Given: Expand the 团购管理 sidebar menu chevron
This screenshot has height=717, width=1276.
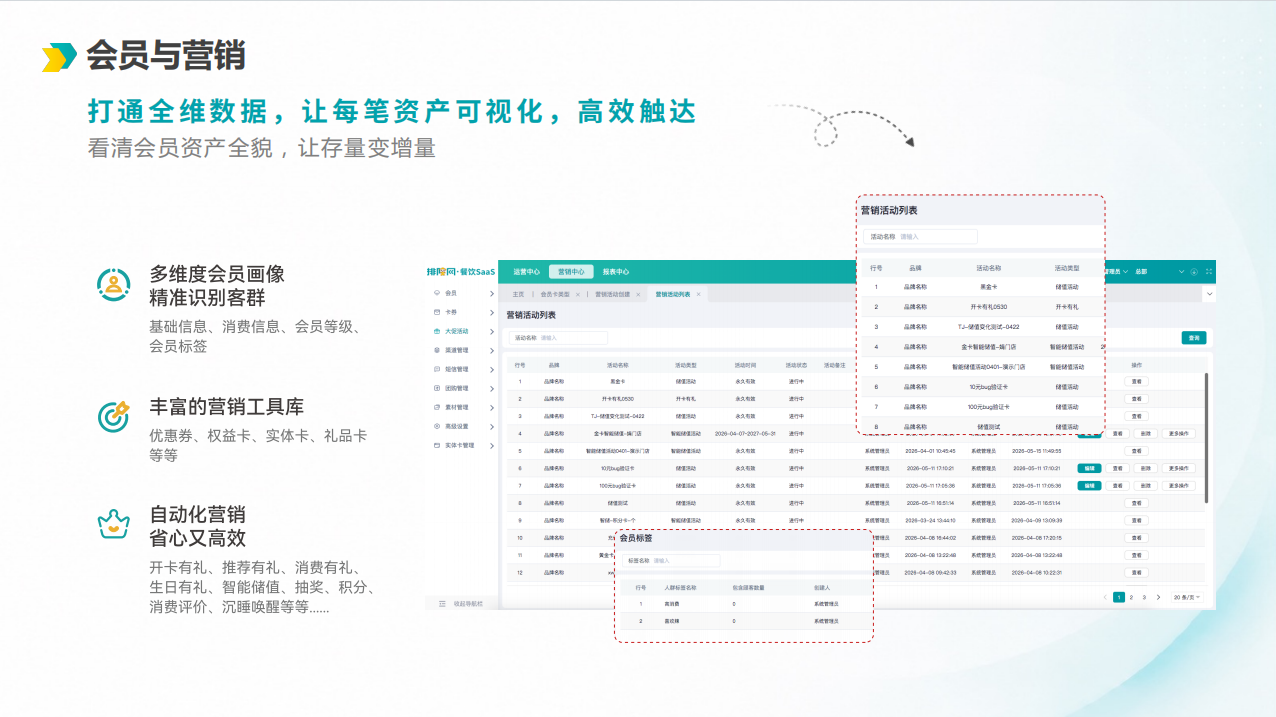Looking at the screenshot, I should coord(492,388).
